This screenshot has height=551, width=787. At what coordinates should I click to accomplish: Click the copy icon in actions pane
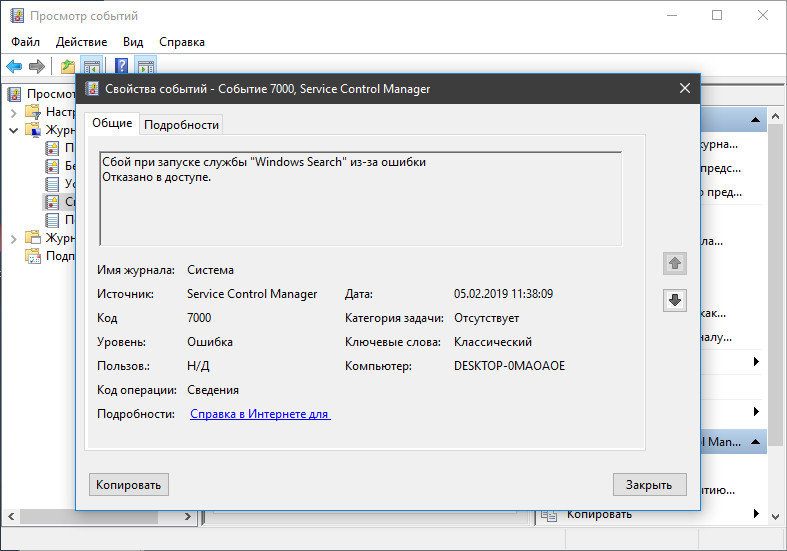click(x=549, y=514)
